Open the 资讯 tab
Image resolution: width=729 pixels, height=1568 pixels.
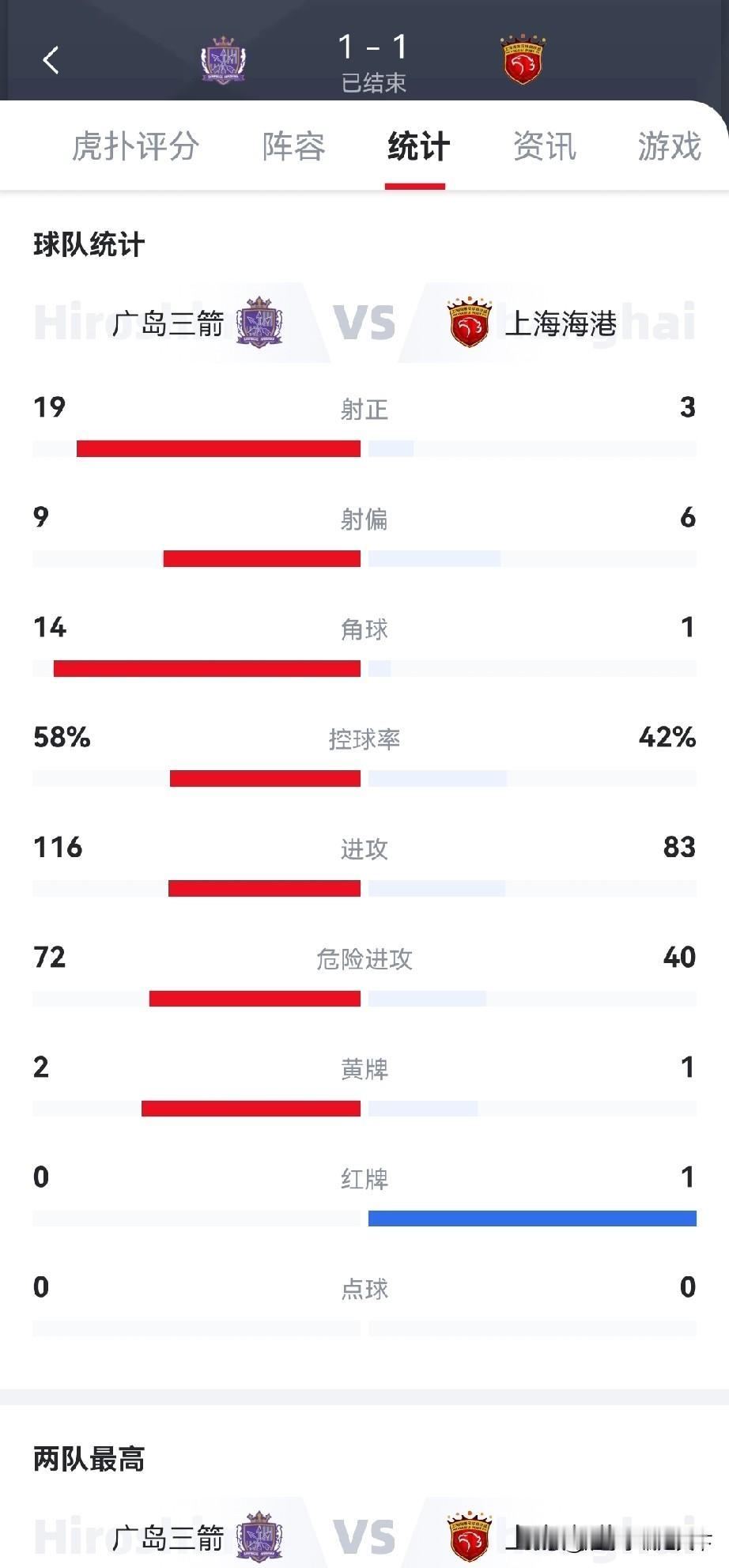[544, 147]
